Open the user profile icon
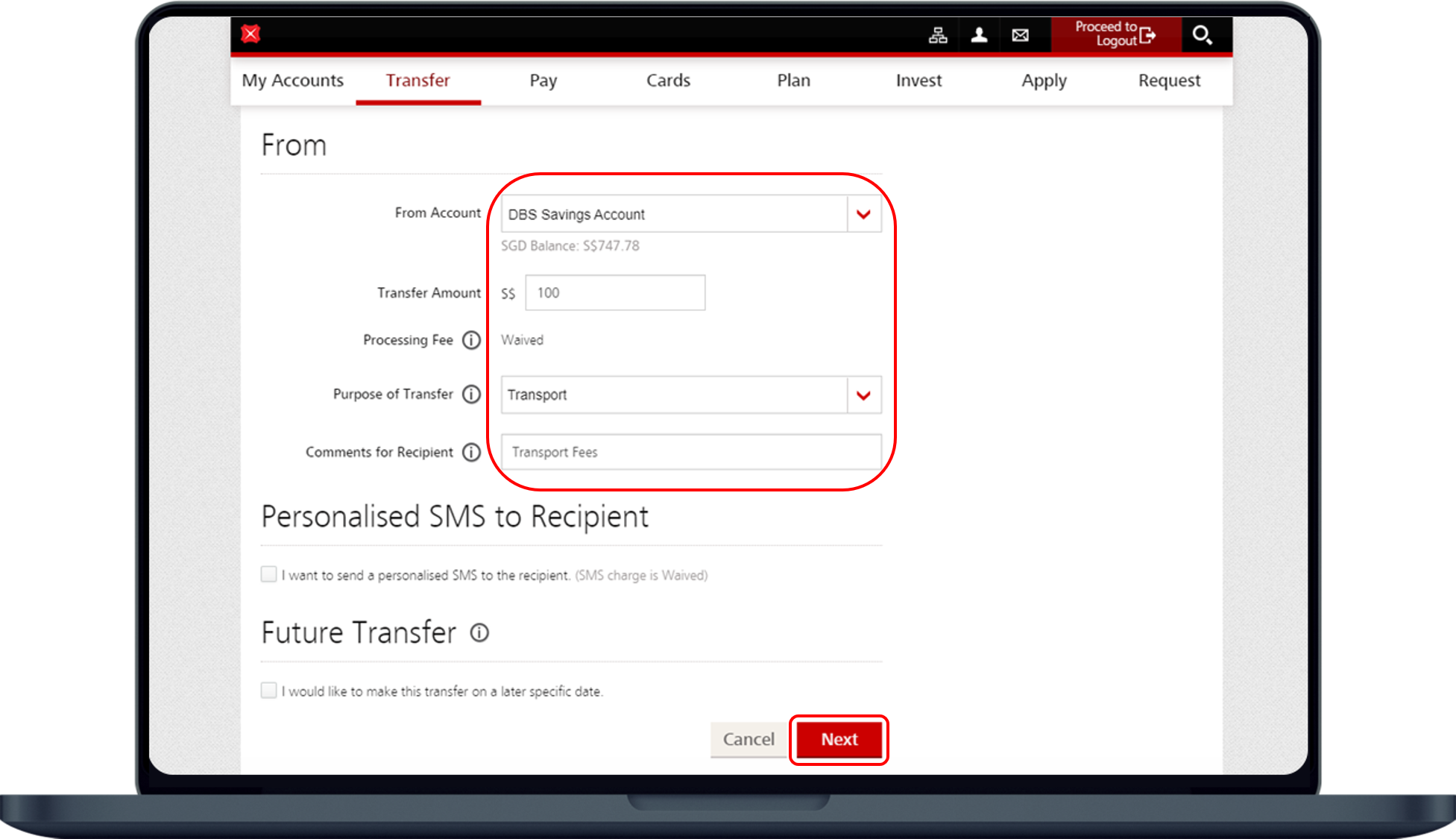The width and height of the screenshot is (1456, 839). click(x=979, y=35)
